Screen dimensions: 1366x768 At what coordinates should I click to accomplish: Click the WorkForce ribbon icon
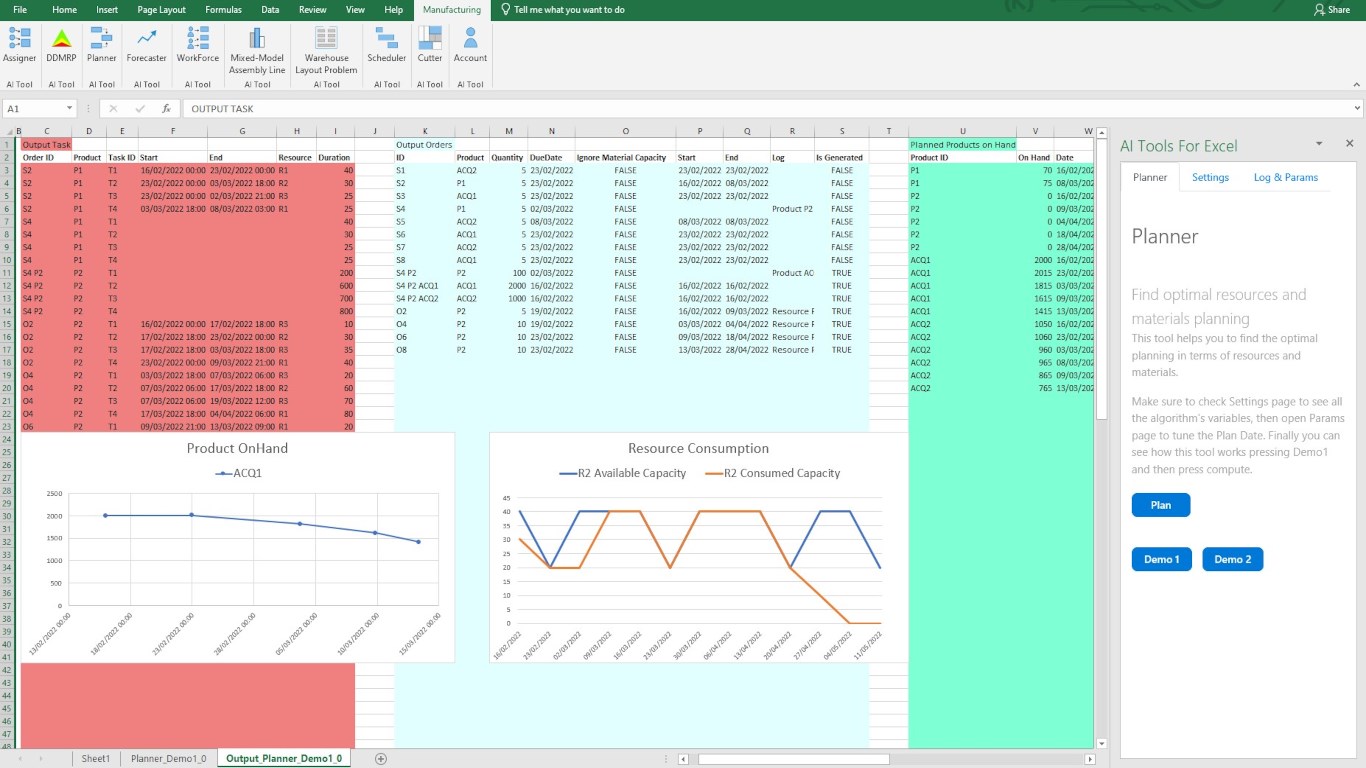[198, 46]
